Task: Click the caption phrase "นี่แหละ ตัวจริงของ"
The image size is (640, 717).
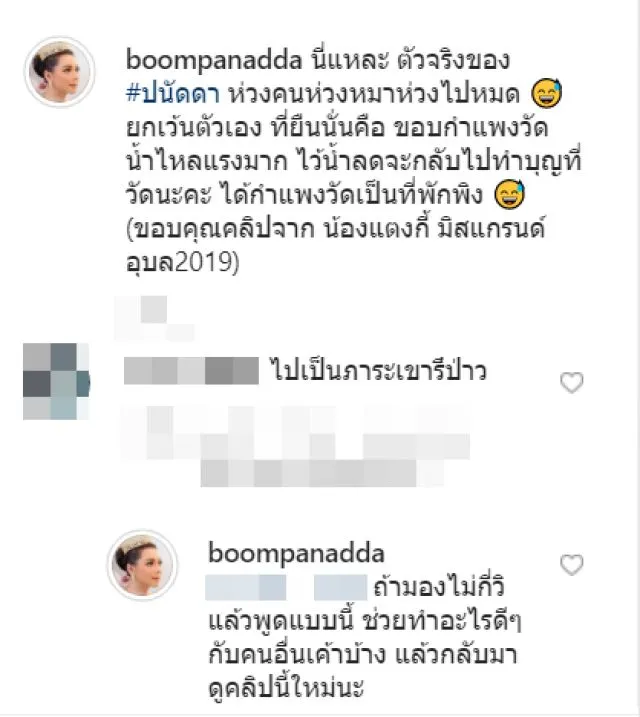Action: (410, 61)
